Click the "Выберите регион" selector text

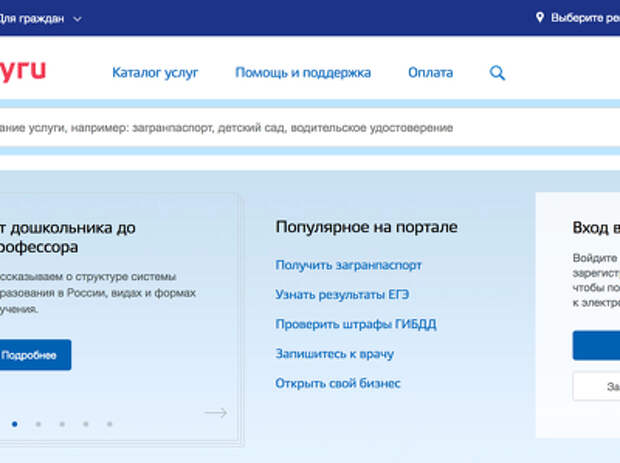point(584,18)
